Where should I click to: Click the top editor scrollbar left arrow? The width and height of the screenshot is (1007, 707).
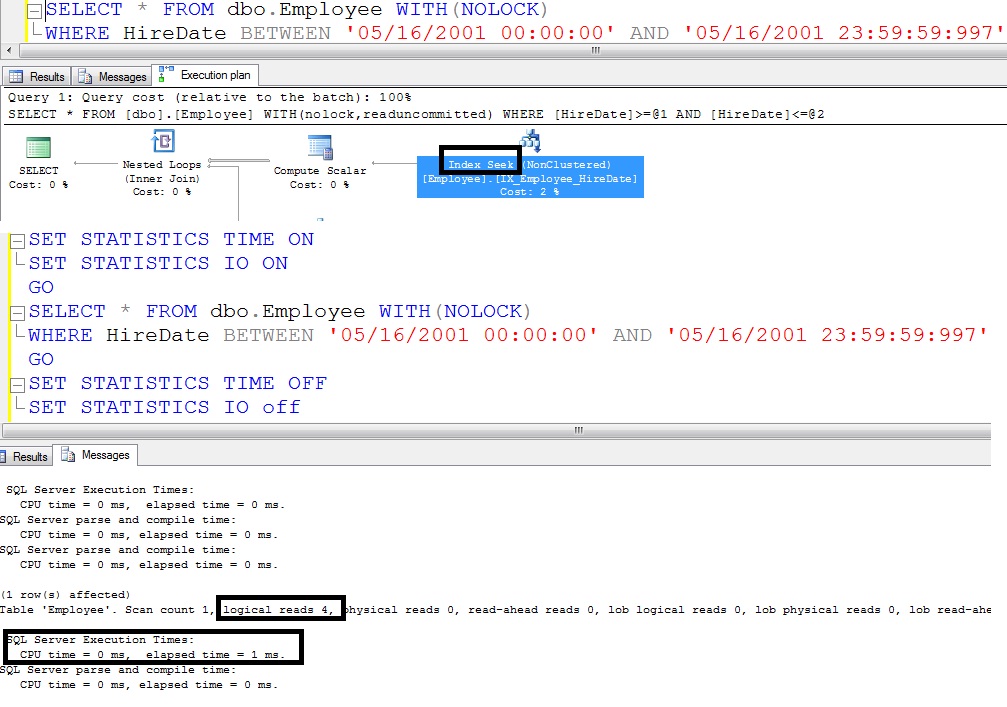point(10,50)
